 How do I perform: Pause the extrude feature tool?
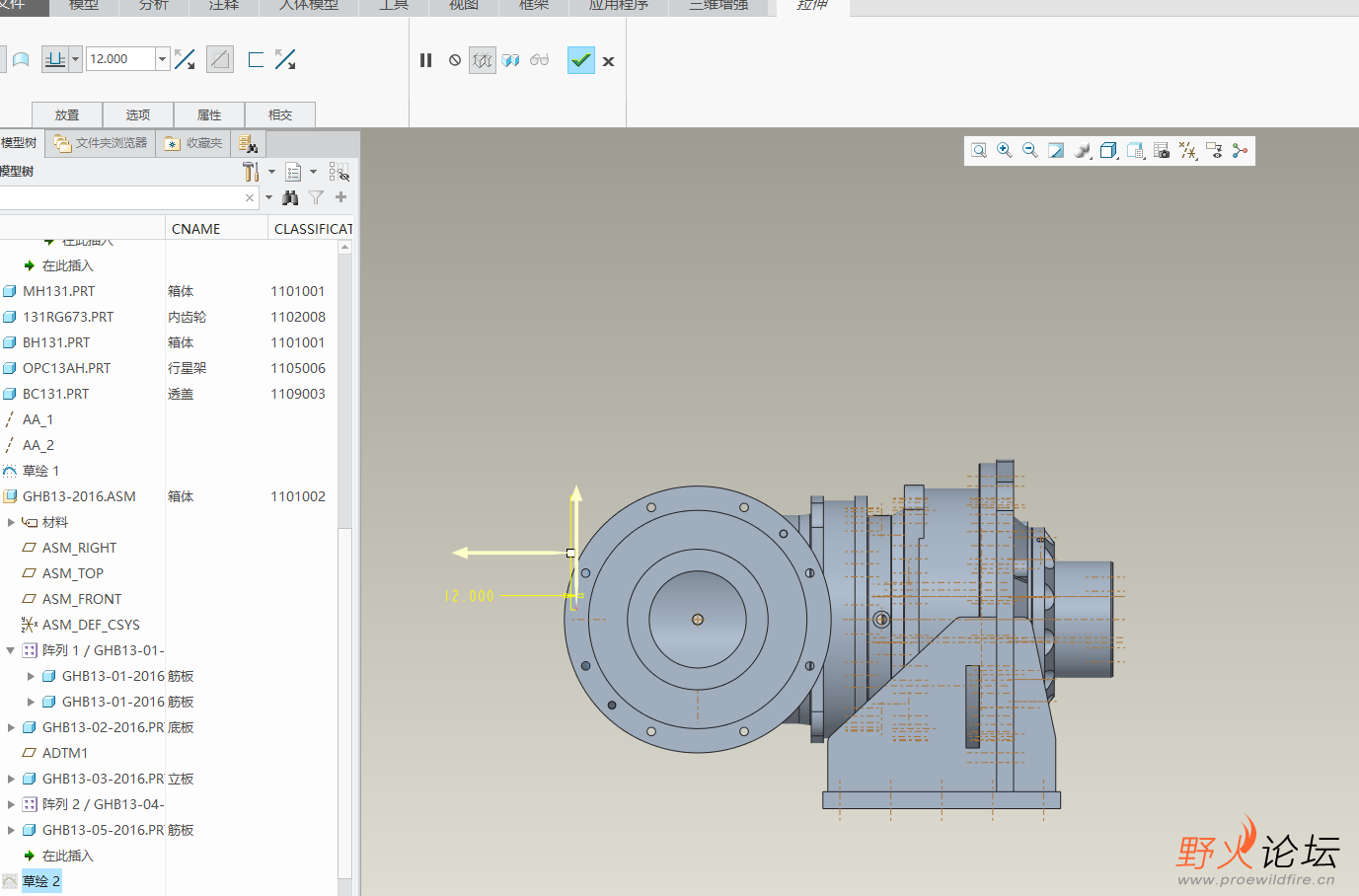tap(426, 60)
